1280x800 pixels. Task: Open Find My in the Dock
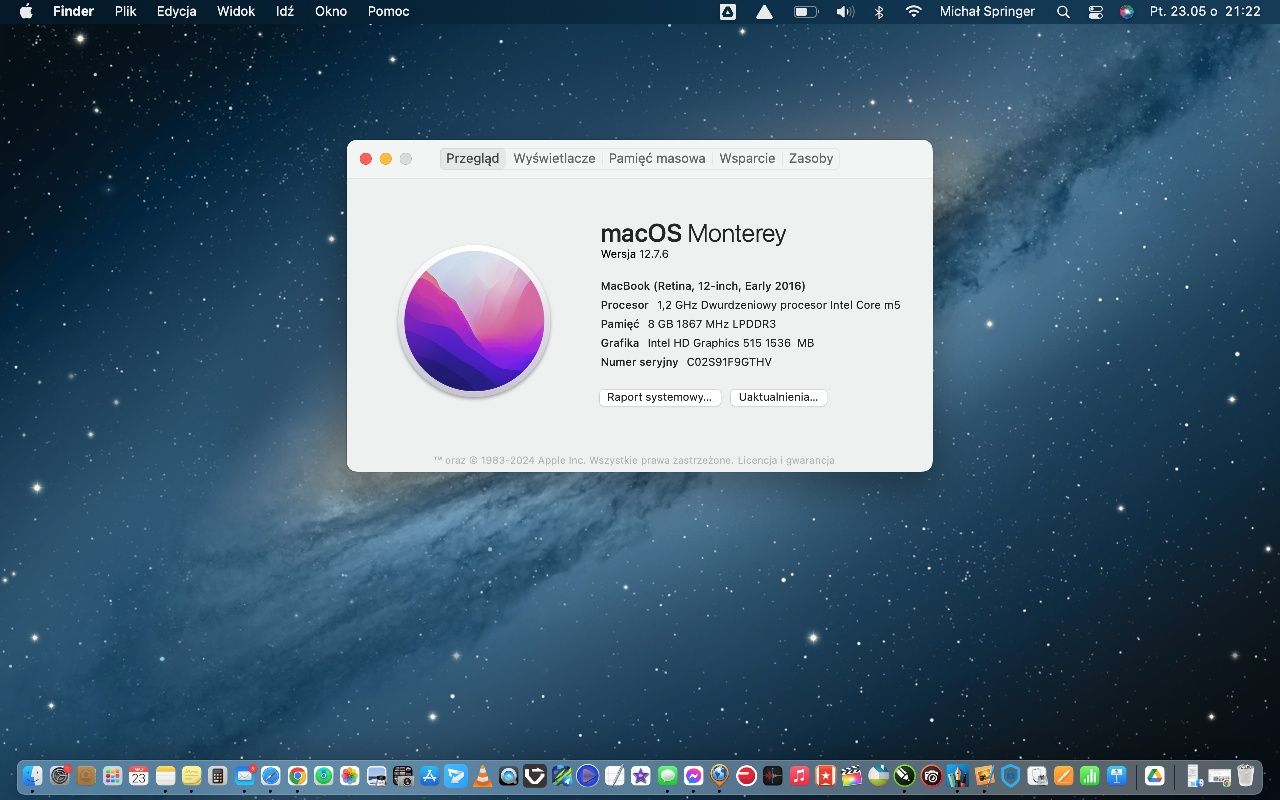pos(323,775)
